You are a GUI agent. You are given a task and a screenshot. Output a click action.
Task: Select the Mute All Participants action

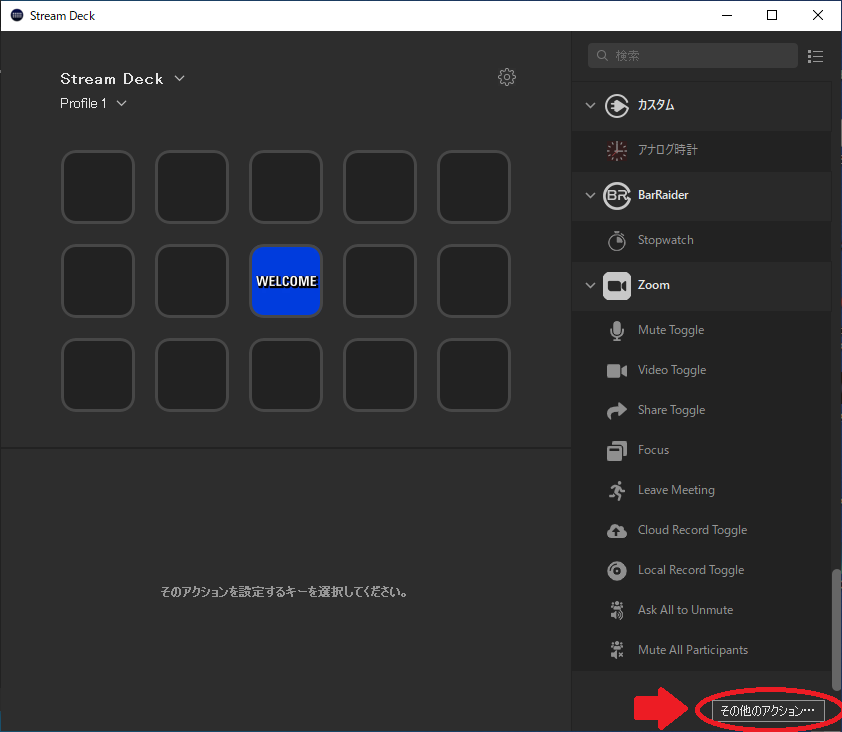point(691,649)
